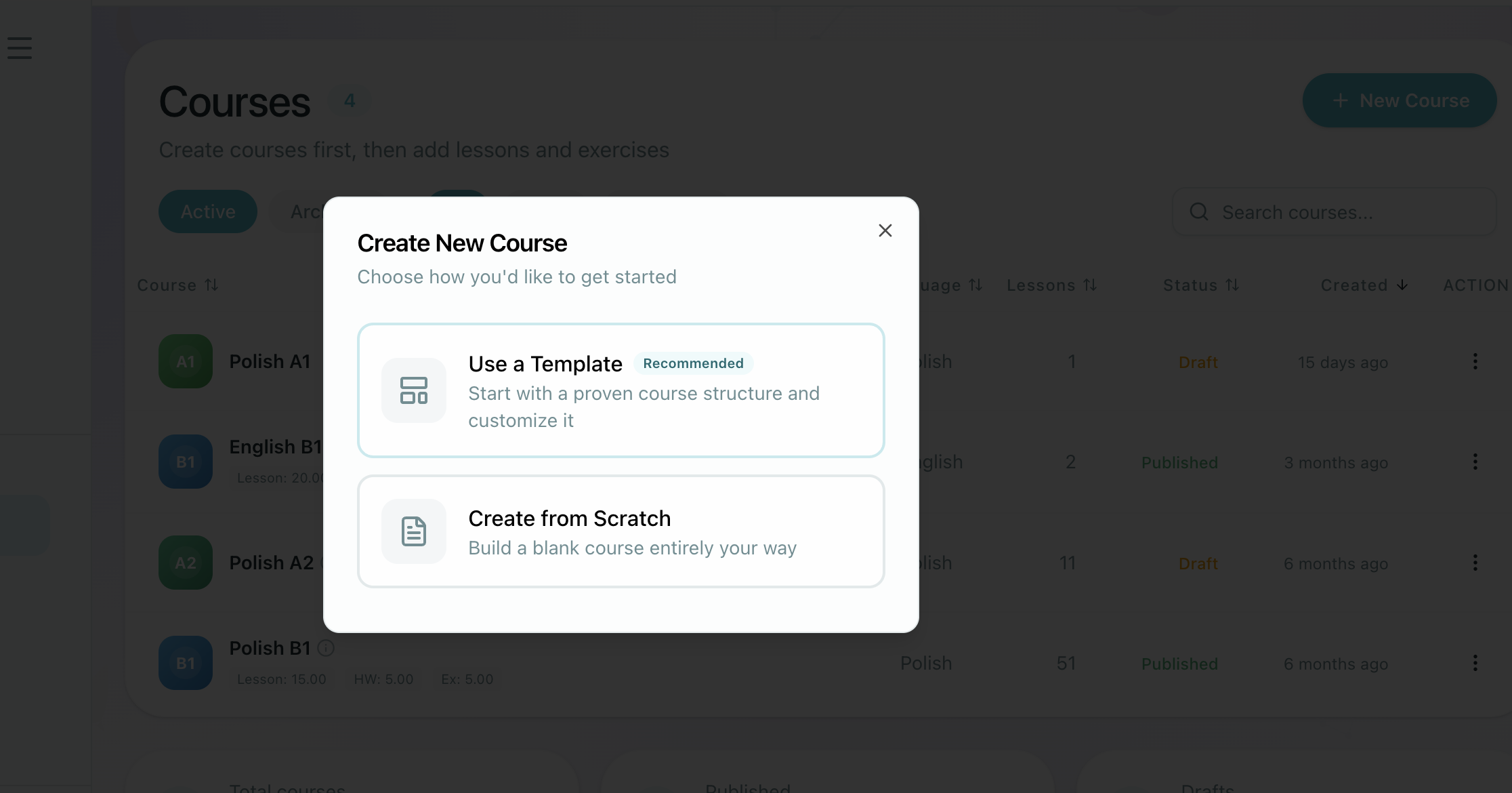Open actions menu for Polish B1
The width and height of the screenshot is (1512, 793).
[x=1475, y=663]
